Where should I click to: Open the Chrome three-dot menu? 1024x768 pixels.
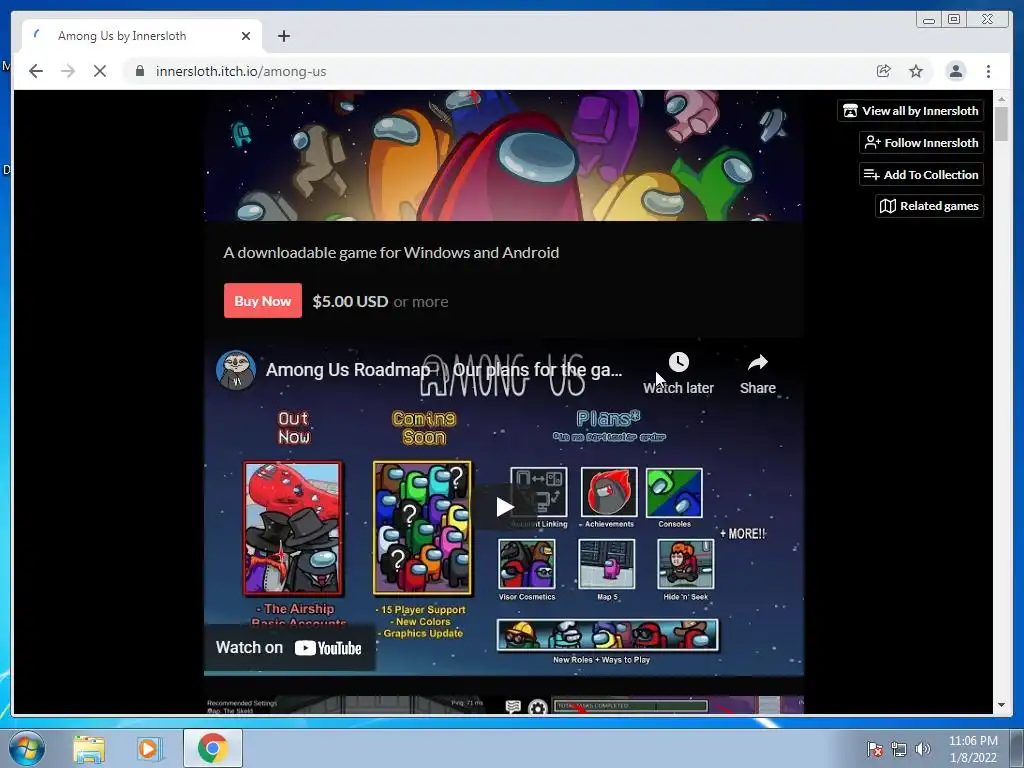989,71
